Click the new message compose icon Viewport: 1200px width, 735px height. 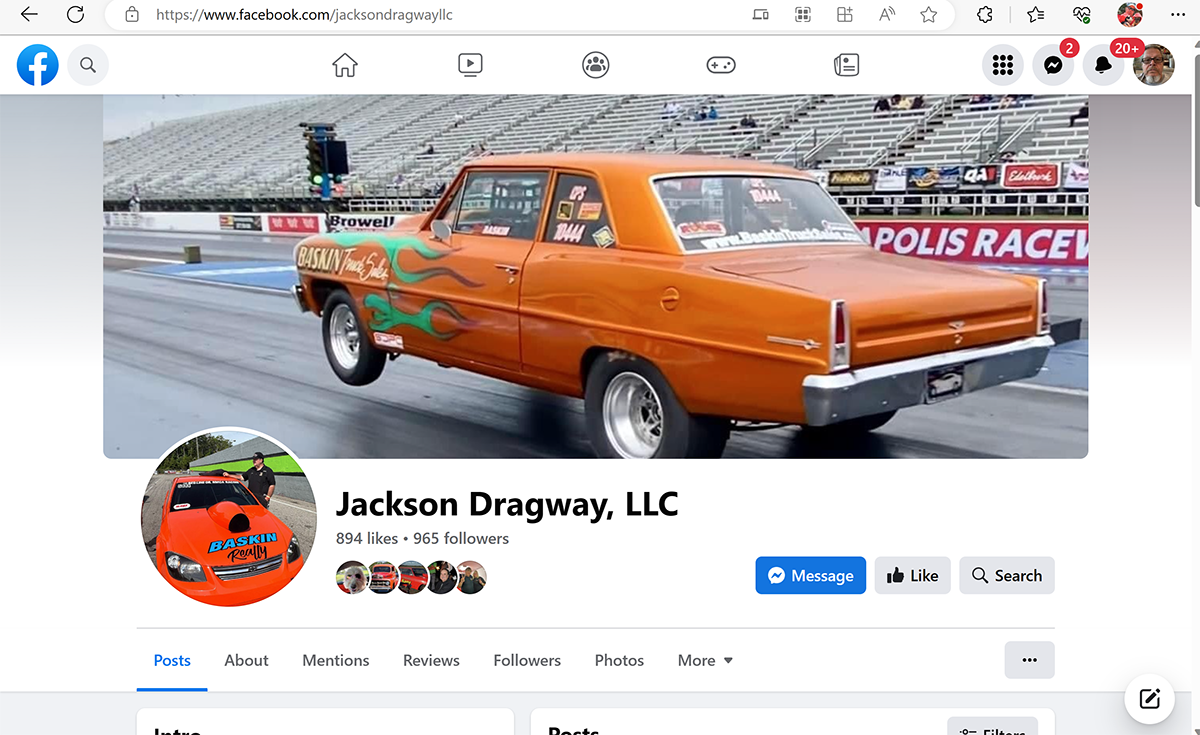pos(1149,699)
